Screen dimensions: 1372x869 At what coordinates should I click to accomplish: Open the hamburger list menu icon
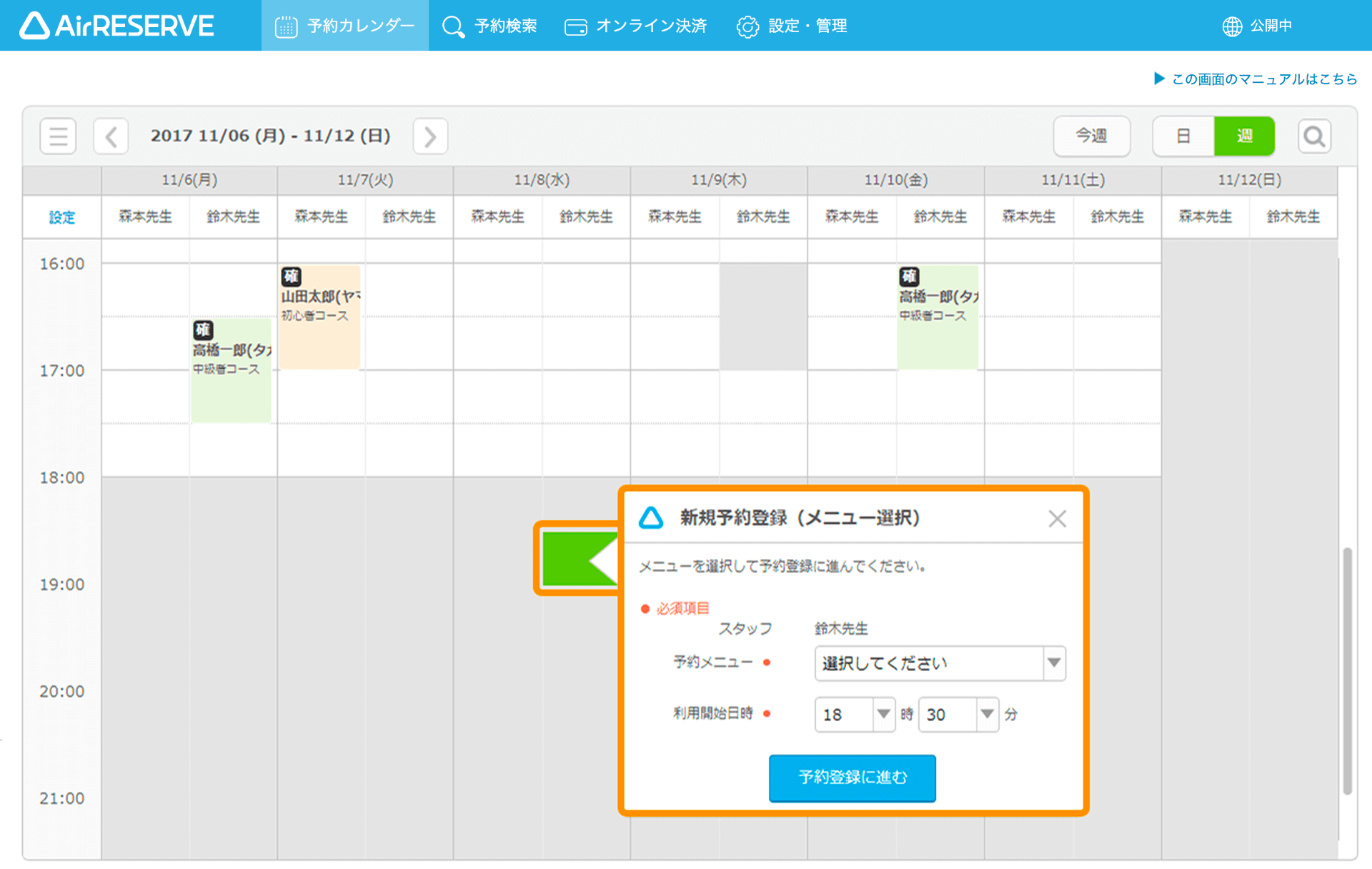pyautogui.click(x=58, y=136)
